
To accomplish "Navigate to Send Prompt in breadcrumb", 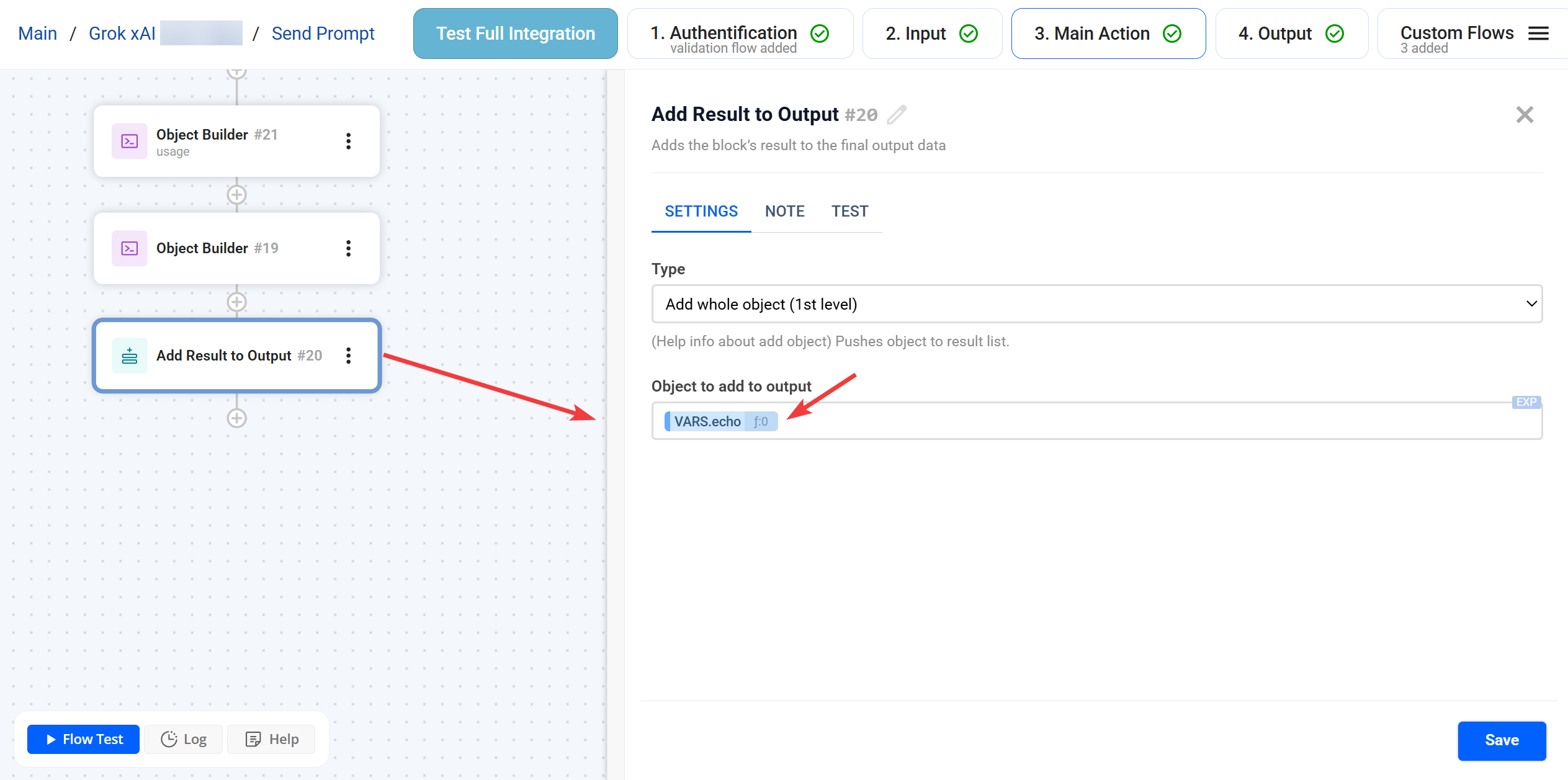I will (x=323, y=33).
